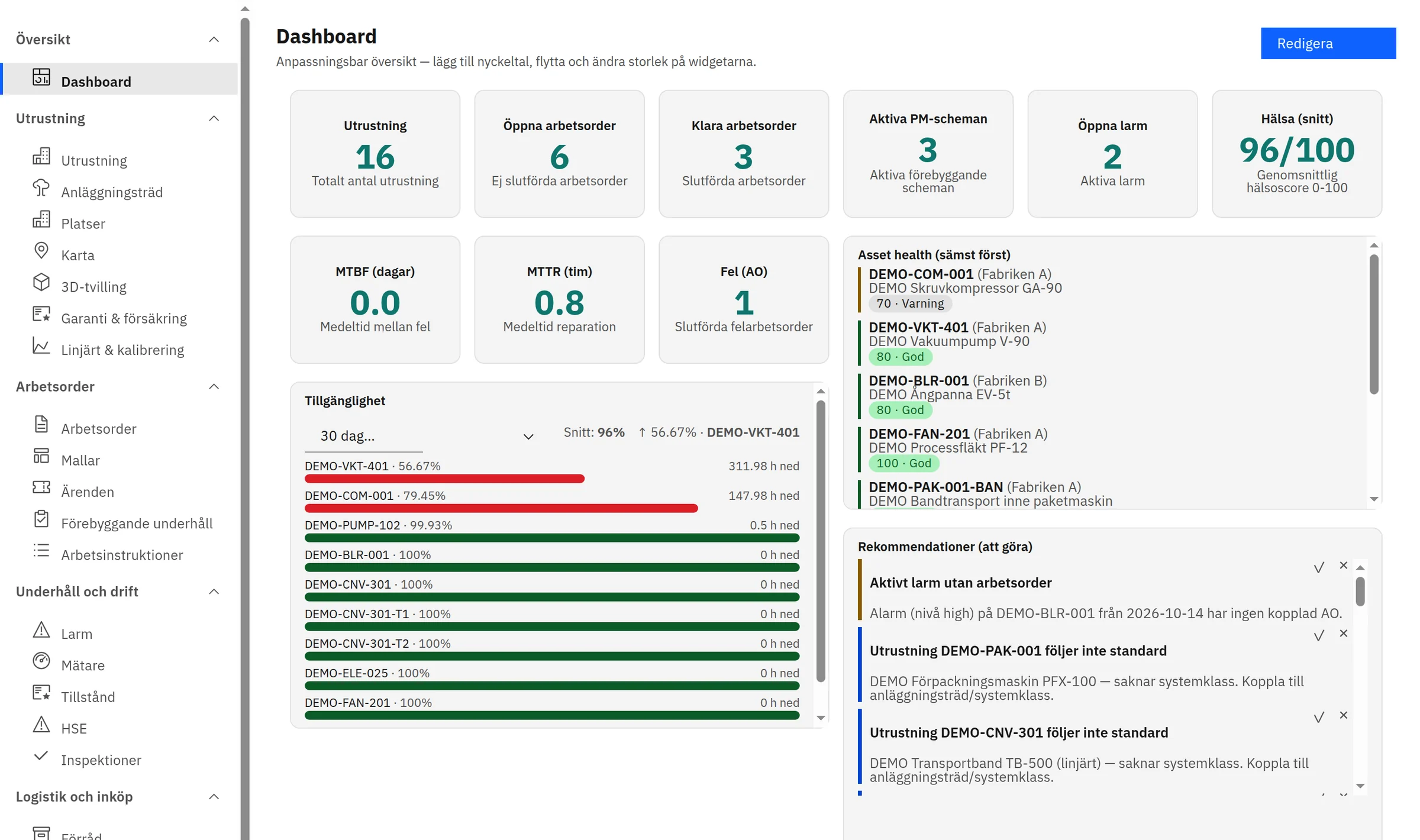1420x840 pixels.
Task: Click the Hälsa (snitt) card
Action: pyautogui.click(x=1297, y=154)
